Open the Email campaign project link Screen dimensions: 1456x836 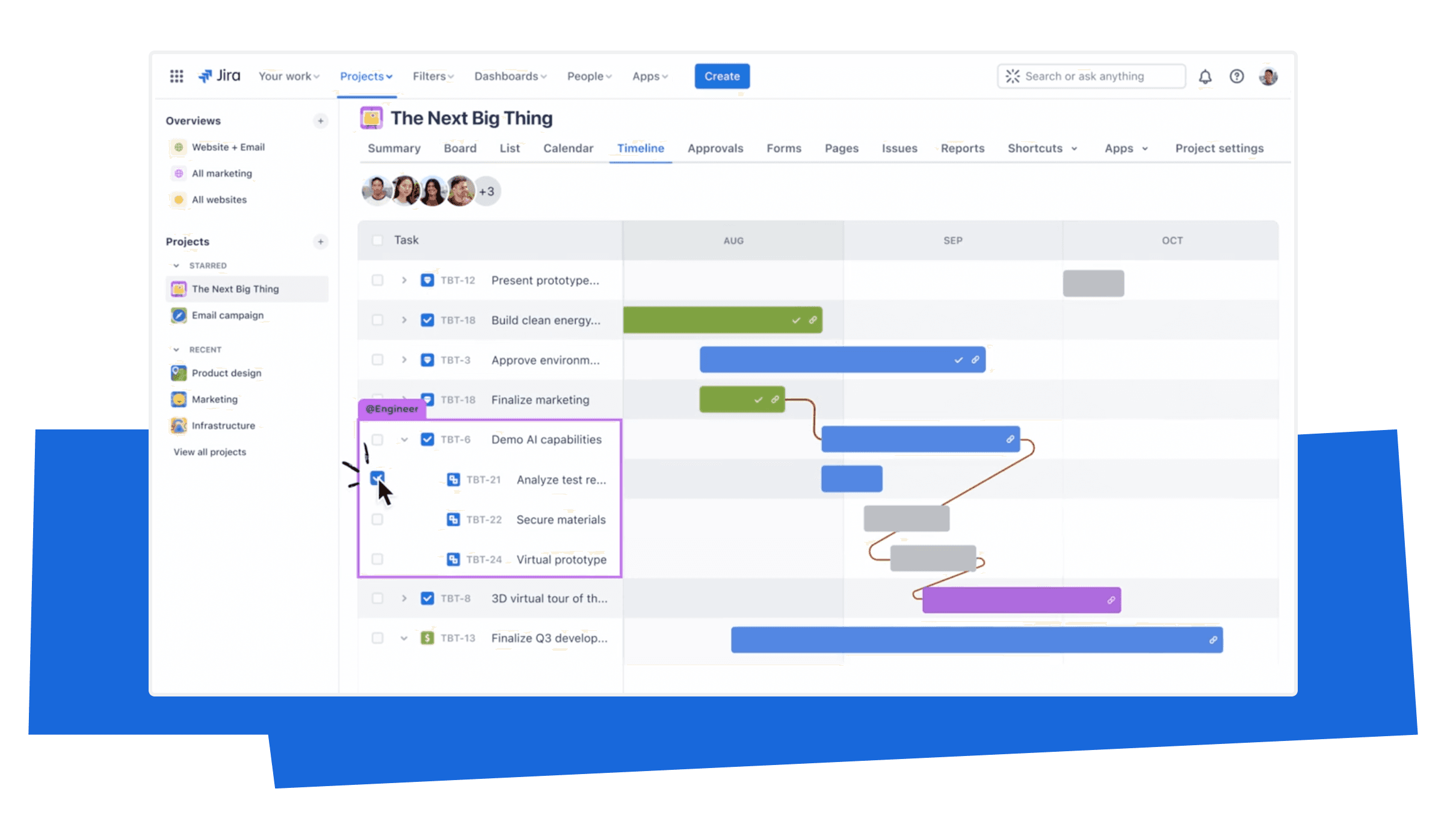pyautogui.click(x=227, y=315)
